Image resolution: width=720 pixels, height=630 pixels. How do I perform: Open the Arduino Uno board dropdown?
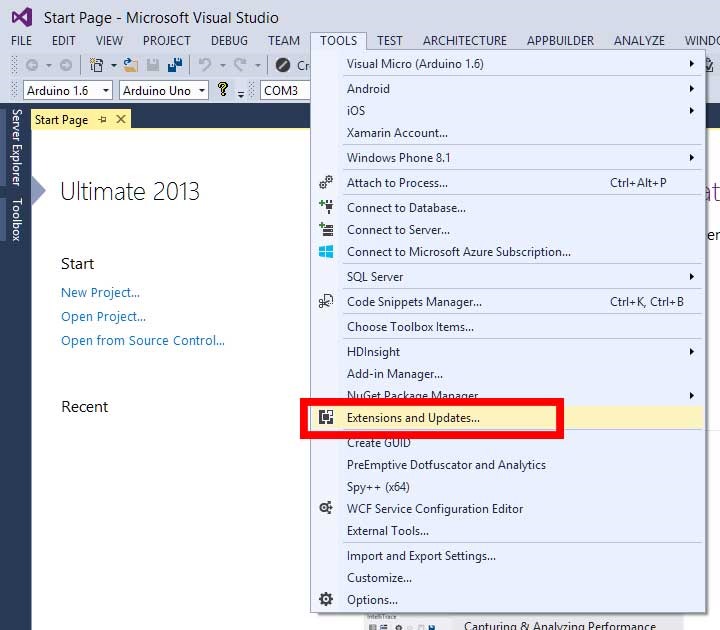pos(202,90)
